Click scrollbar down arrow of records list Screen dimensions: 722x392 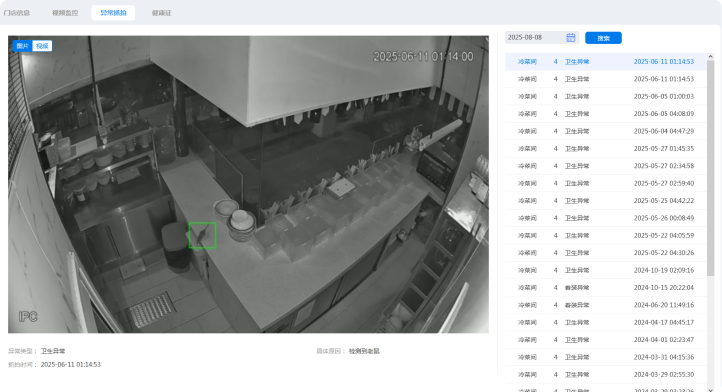710,390
